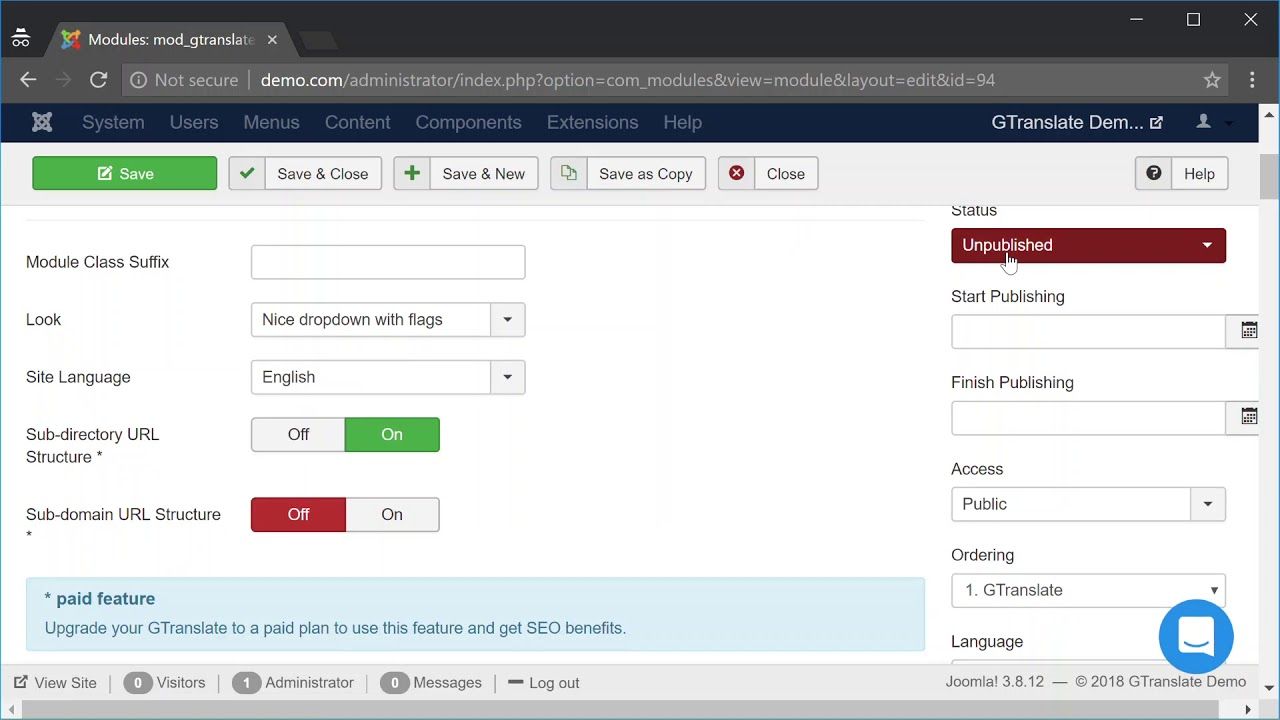
Task: Reload the page with refresh icon
Action: click(98, 80)
